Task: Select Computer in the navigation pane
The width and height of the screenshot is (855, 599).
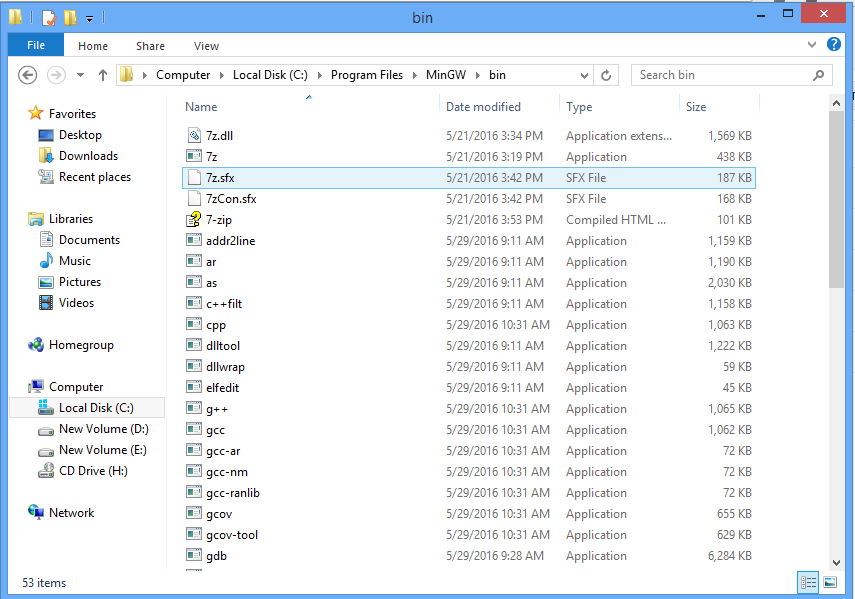Action: click(76, 387)
